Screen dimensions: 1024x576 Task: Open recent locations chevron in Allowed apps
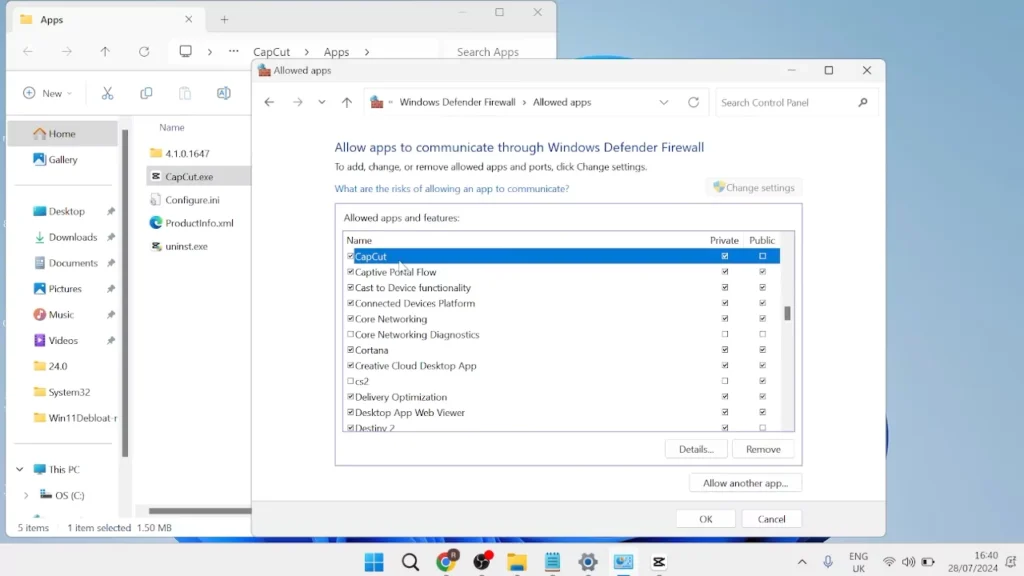click(322, 103)
